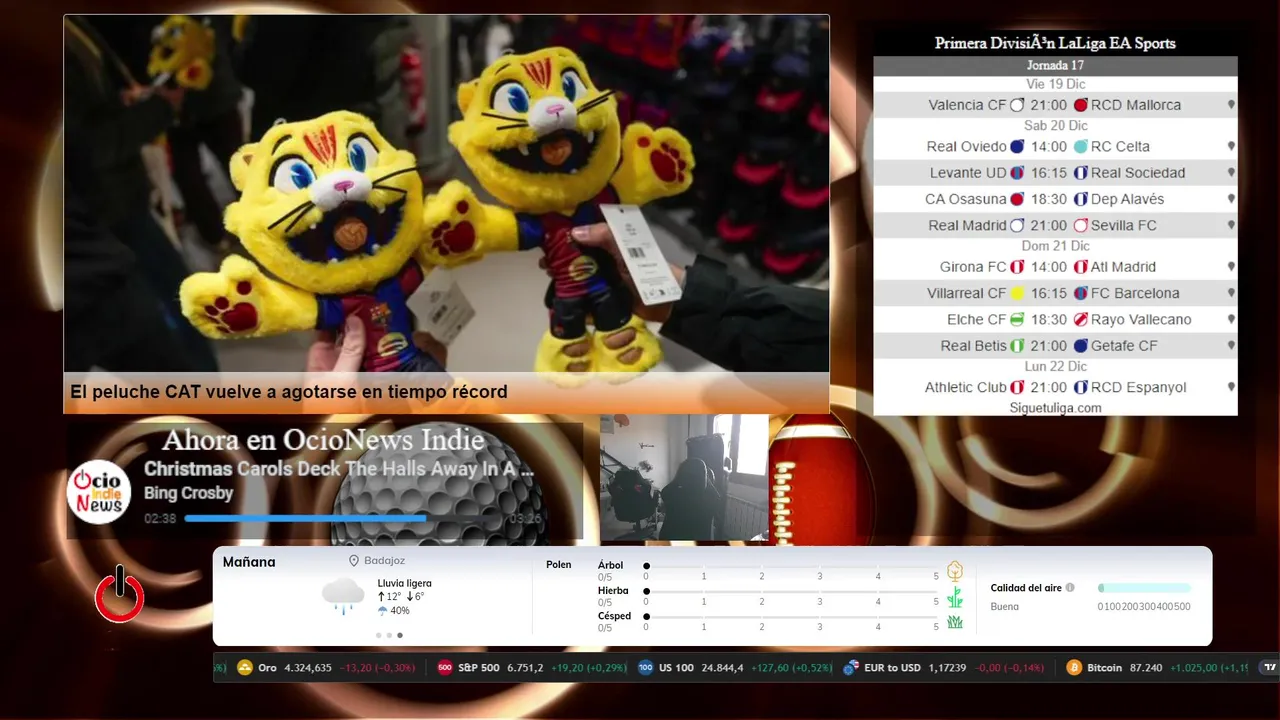Viewport: 1280px width, 720px height.
Task: Click the Elche CF green crest
Action: [1017, 319]
